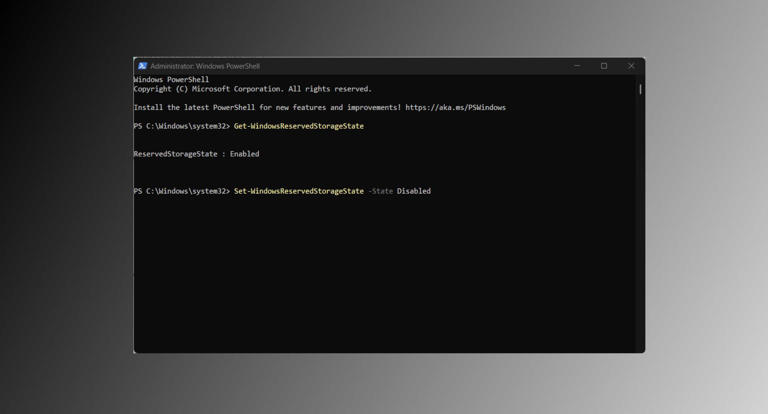
Task: Minimize the Administrator PowerShell window
Action: point(577,66)
